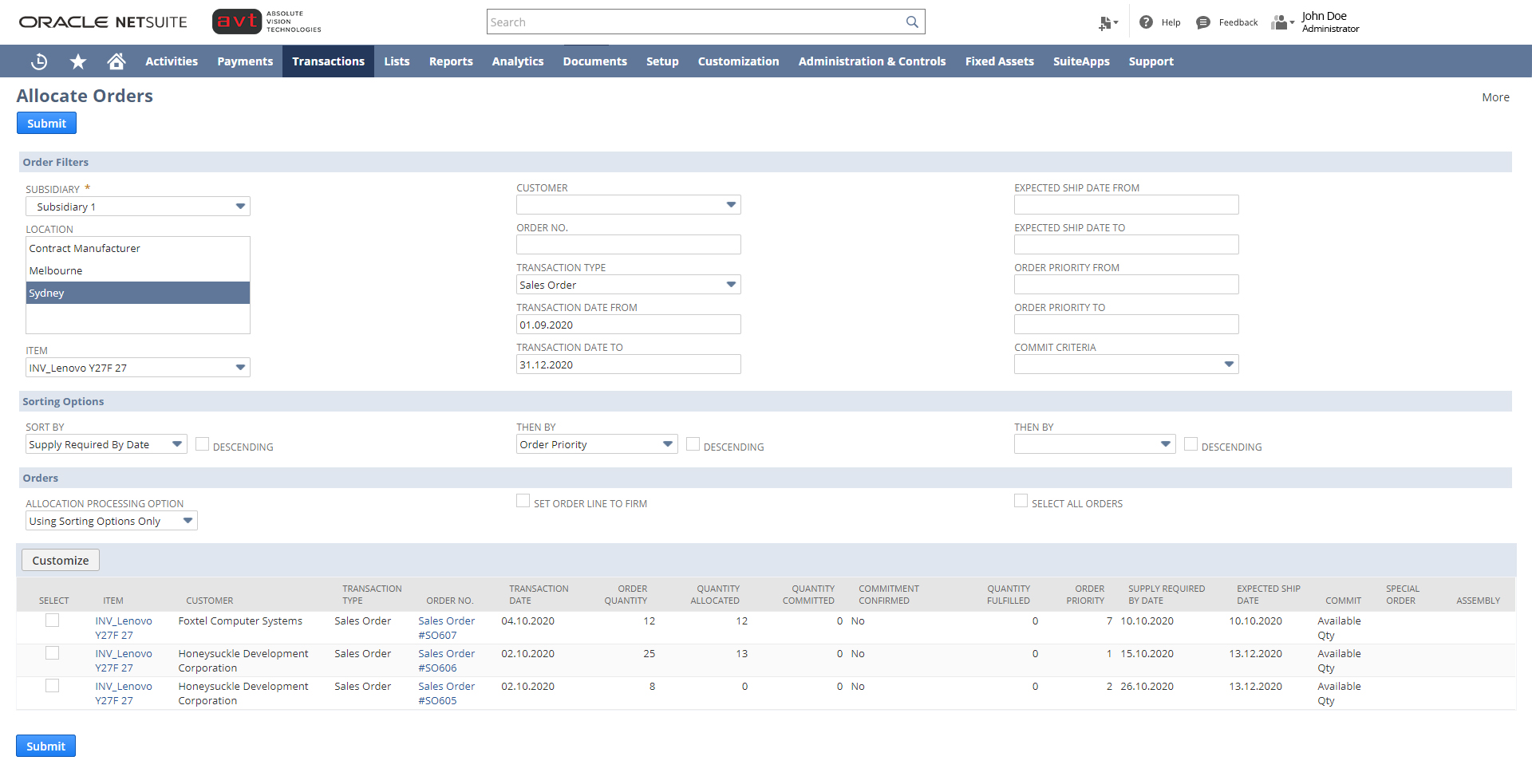Click the Transaction Date From field
1532x784 pixels.
pyautogui.click(x=628, y=324)
